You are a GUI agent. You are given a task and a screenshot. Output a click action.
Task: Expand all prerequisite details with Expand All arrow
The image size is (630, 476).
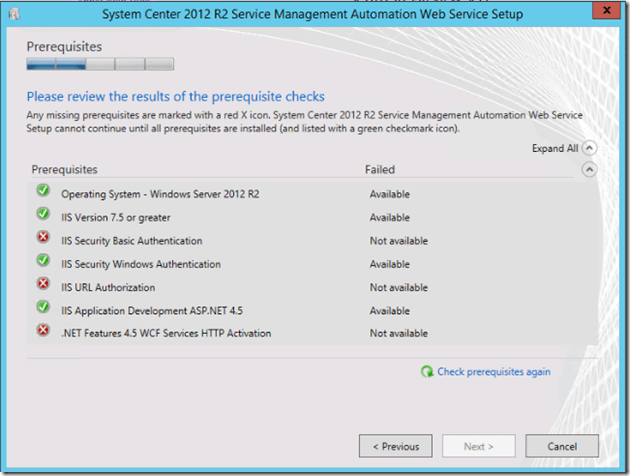(x=589, y=148)
